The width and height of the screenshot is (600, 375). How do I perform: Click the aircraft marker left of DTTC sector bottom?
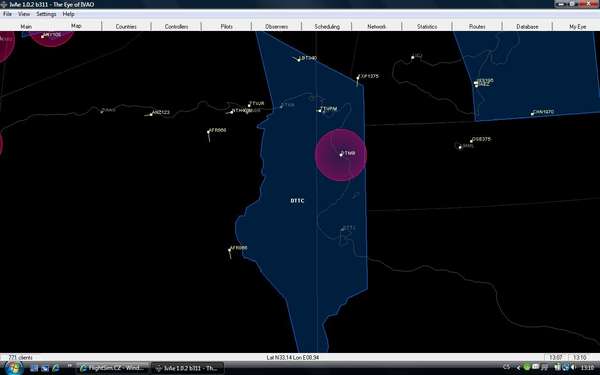click(230, 250)
